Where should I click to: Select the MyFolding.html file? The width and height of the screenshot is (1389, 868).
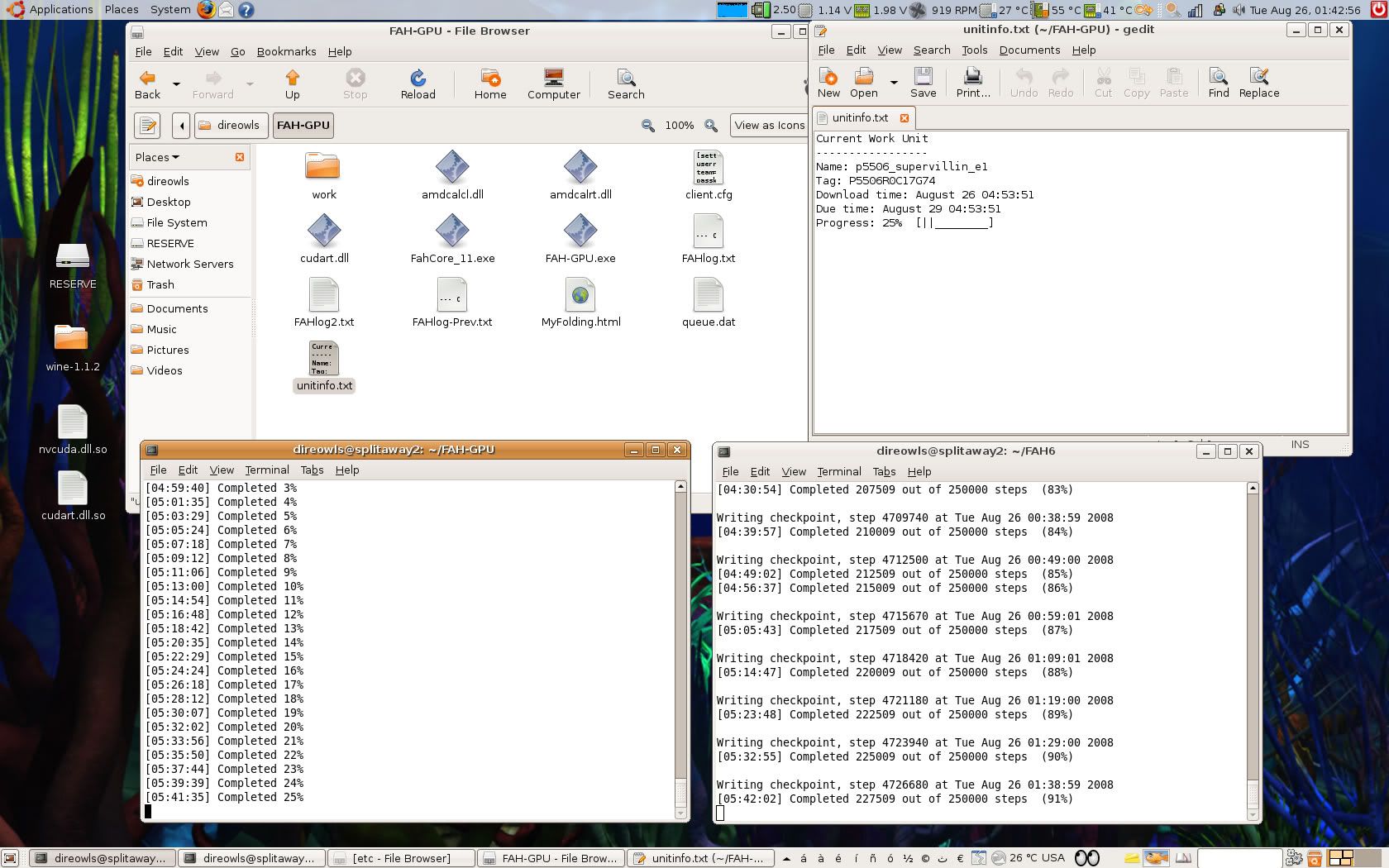pyautogui.click(x=580, y=303)
